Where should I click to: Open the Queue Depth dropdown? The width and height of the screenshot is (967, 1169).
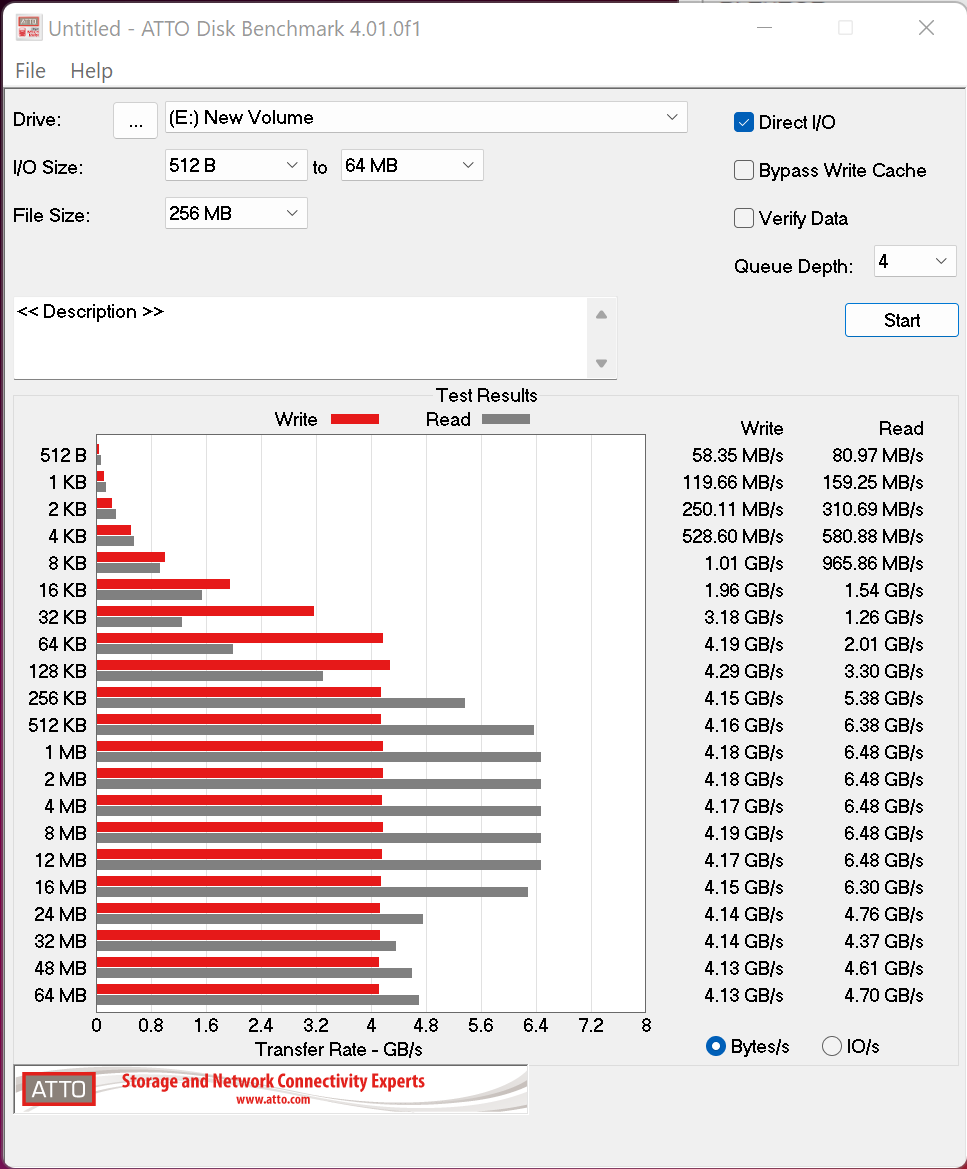(915, 262)
